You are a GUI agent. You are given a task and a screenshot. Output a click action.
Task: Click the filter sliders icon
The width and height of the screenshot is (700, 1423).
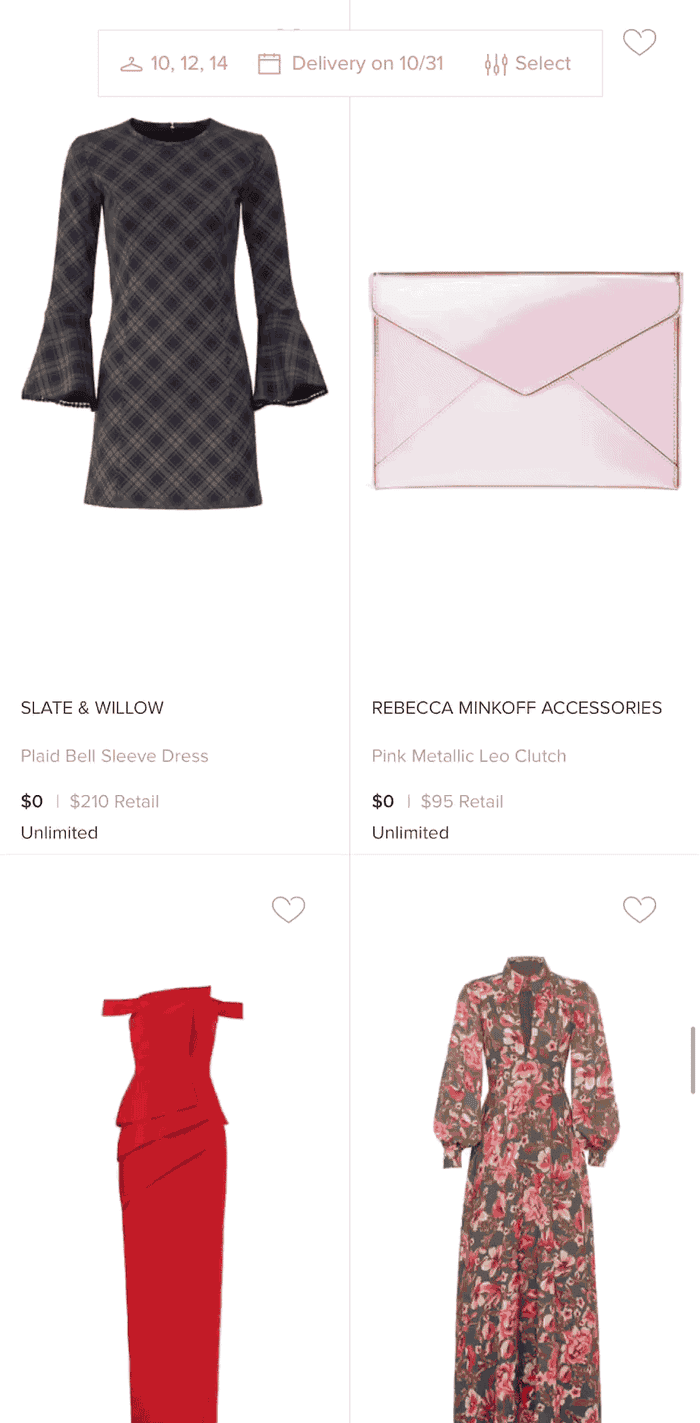496,64
